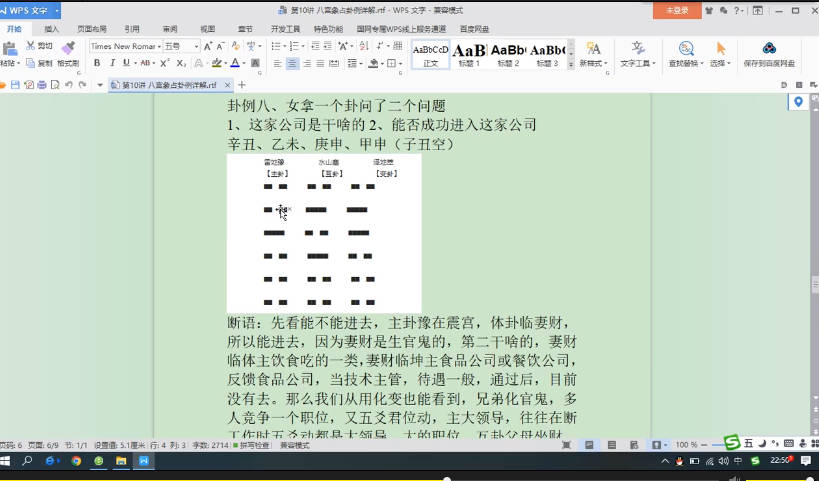Open Chrome from the Windows taskbar
This screenshot has width=819, height=481.
[76, 461]
